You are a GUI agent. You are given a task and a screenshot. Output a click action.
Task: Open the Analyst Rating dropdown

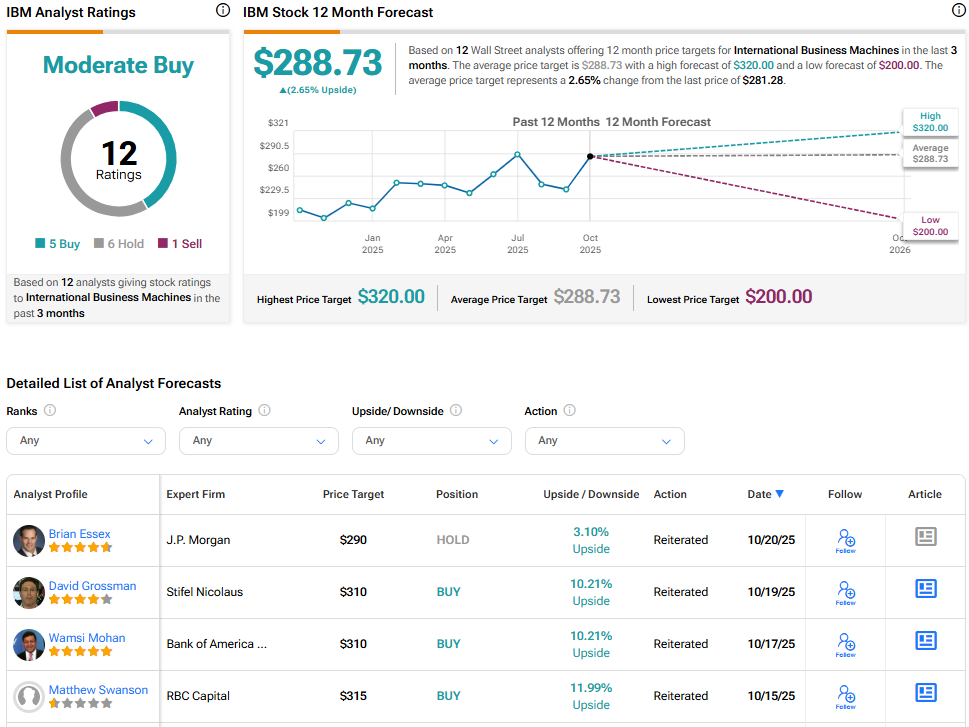[x=259, y=441]
